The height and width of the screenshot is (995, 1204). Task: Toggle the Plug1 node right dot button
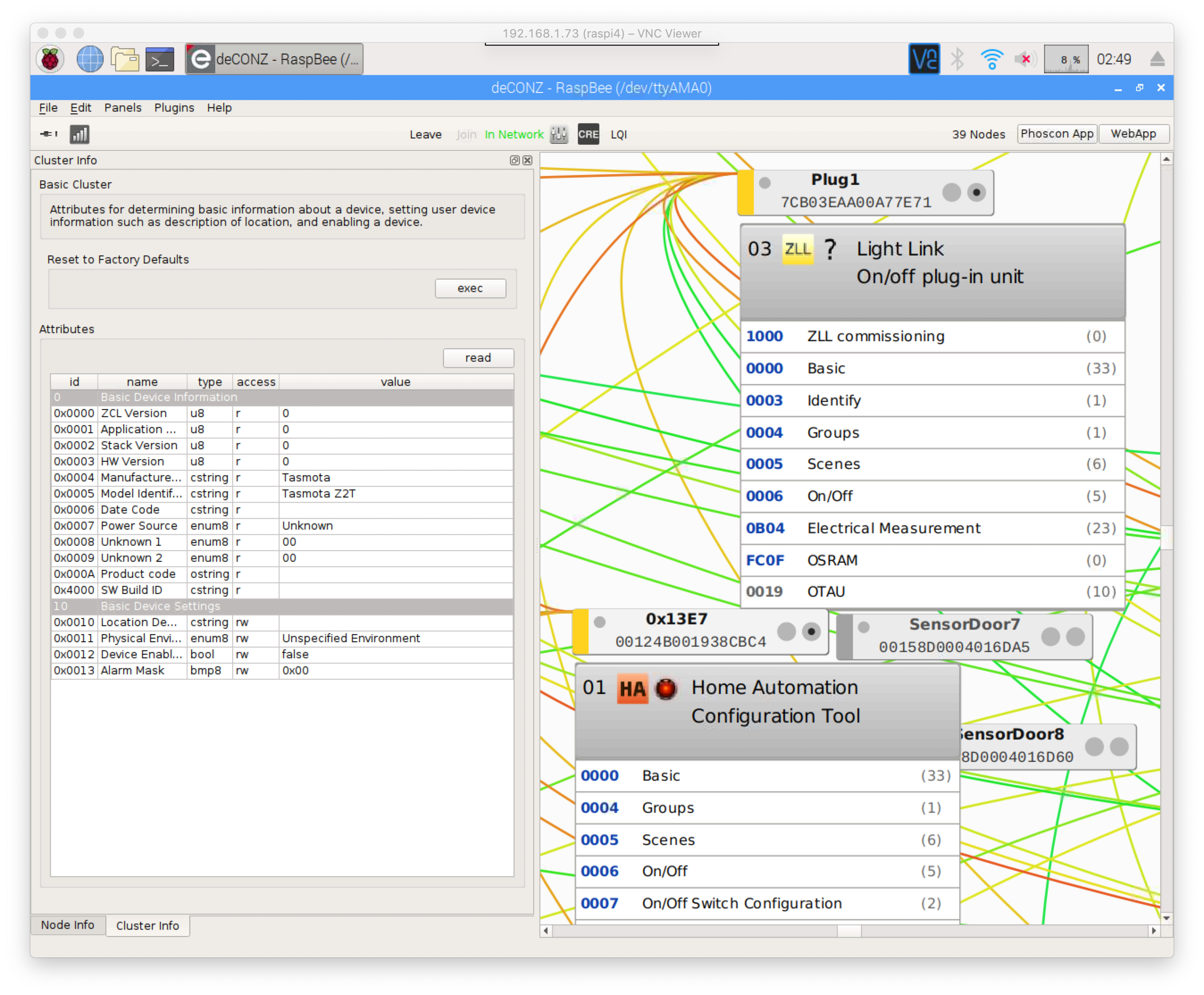(977, 192)
